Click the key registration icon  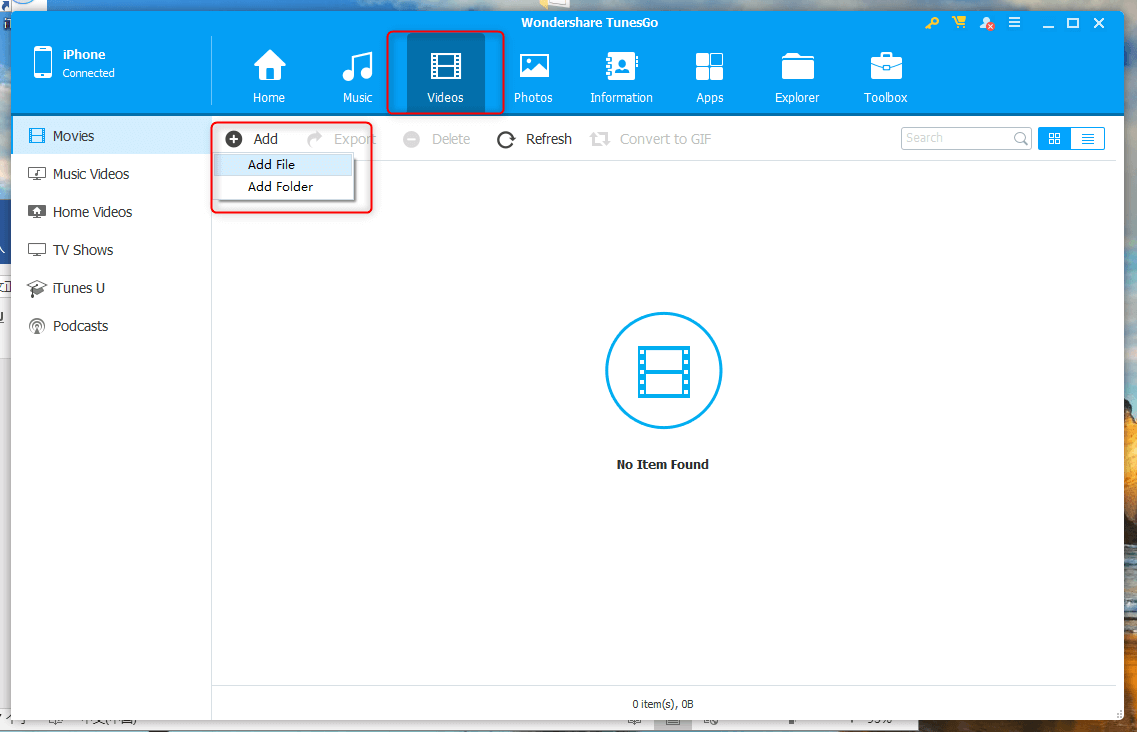[x=932, y=23]
